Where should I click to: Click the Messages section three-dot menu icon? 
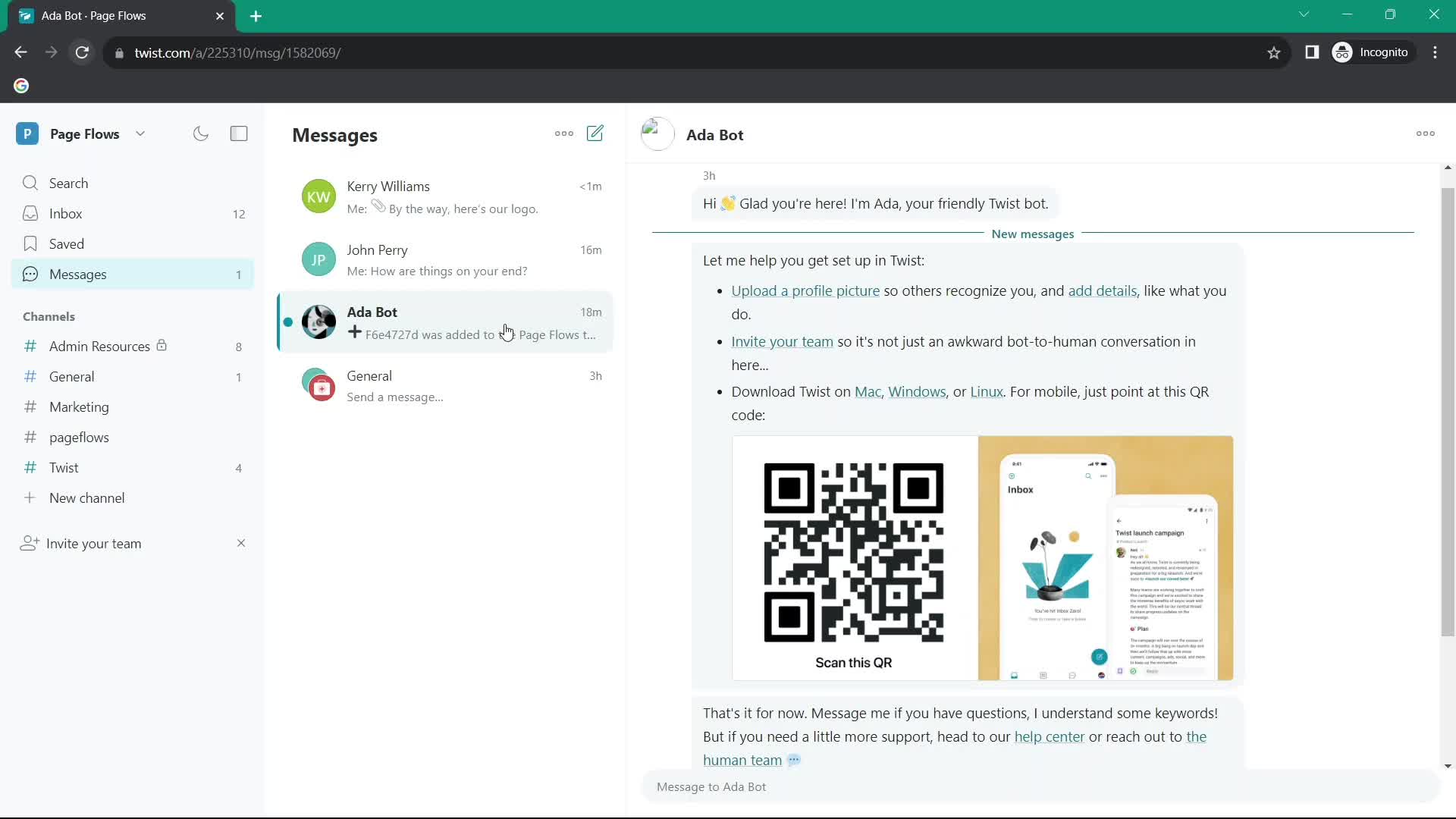coord(564,133)
